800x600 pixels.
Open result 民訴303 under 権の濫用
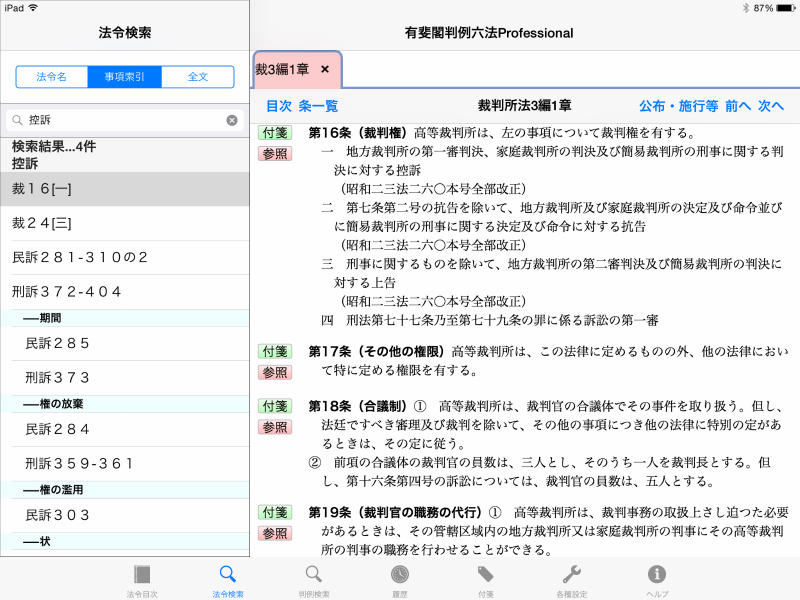pos(124,515)
